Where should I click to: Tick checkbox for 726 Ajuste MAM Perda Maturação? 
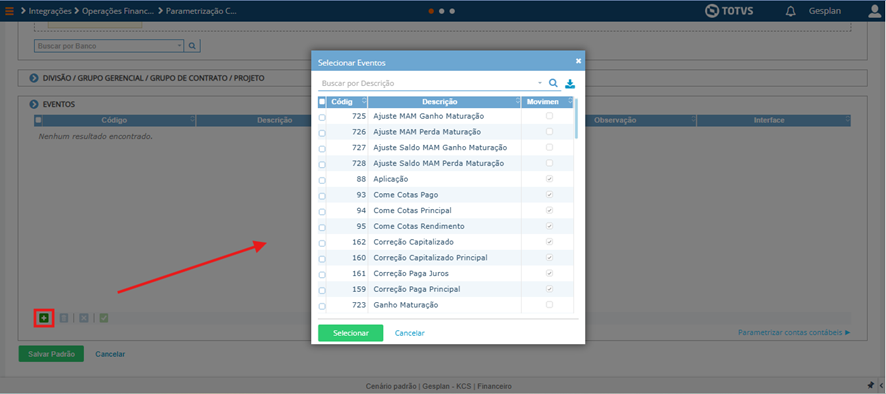[x=322, y=133]
